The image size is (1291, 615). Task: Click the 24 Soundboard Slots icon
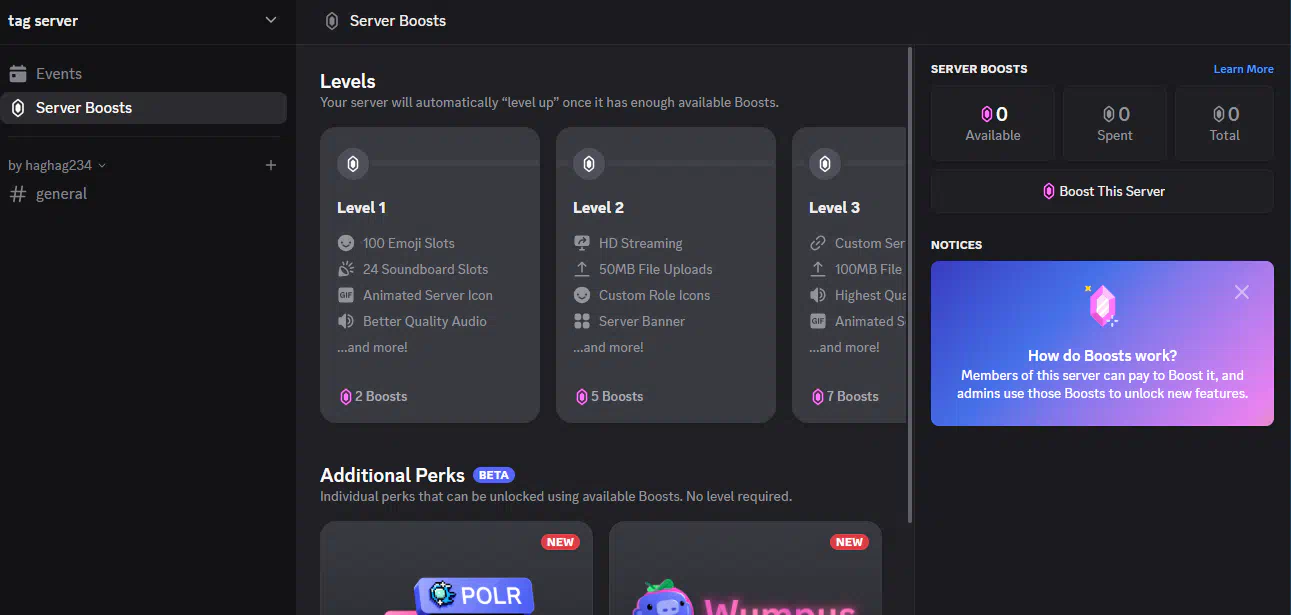click(x=346, y=269)
